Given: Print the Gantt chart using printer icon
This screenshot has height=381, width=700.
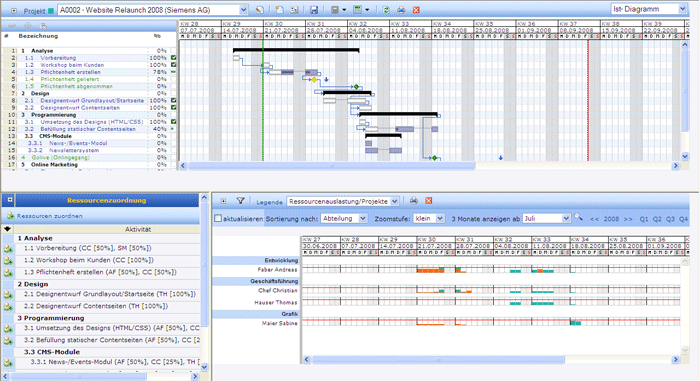Looking at the screenshot, I should (401, 10).
